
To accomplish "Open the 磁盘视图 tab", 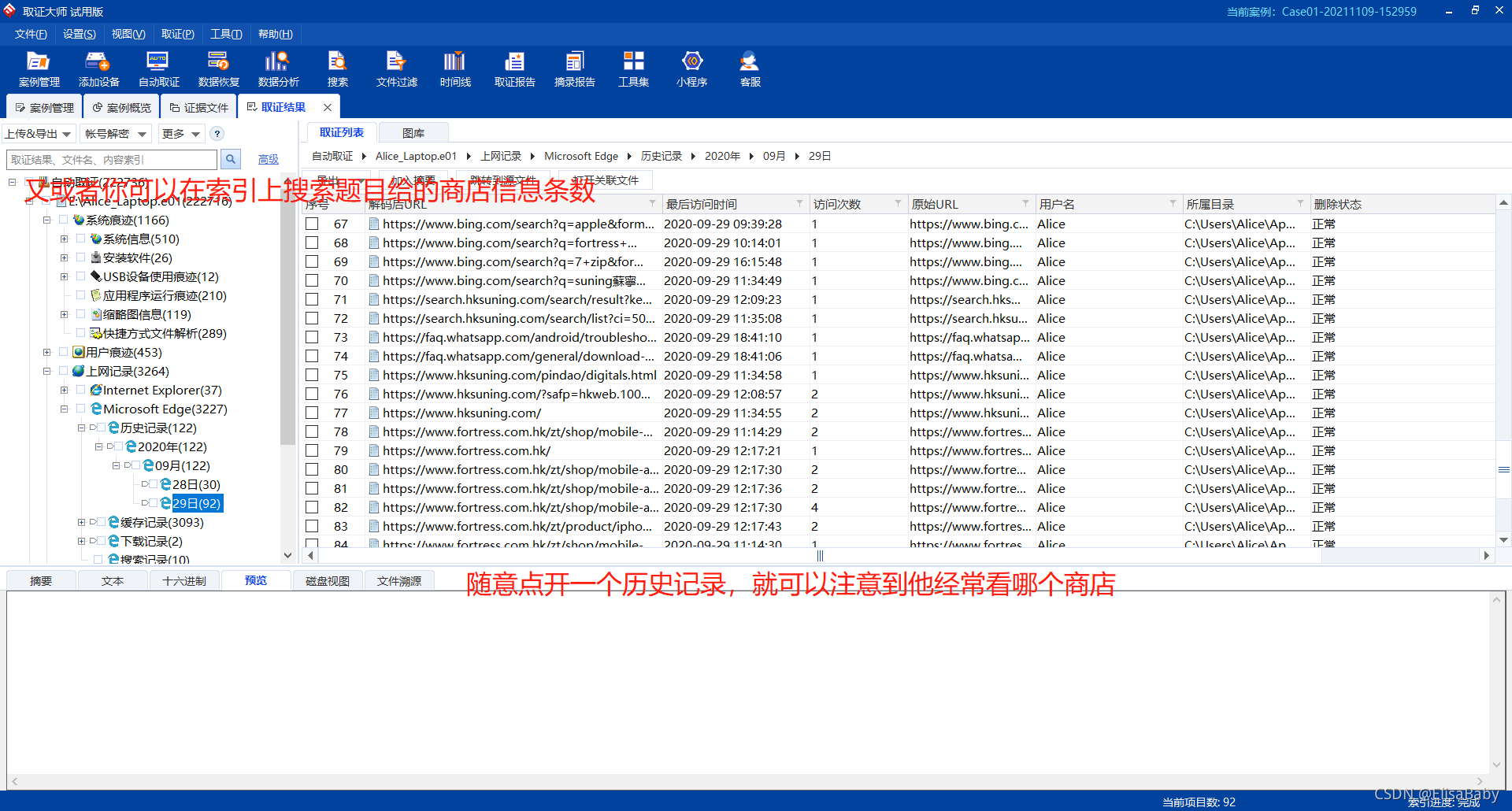I will [327, 581].
